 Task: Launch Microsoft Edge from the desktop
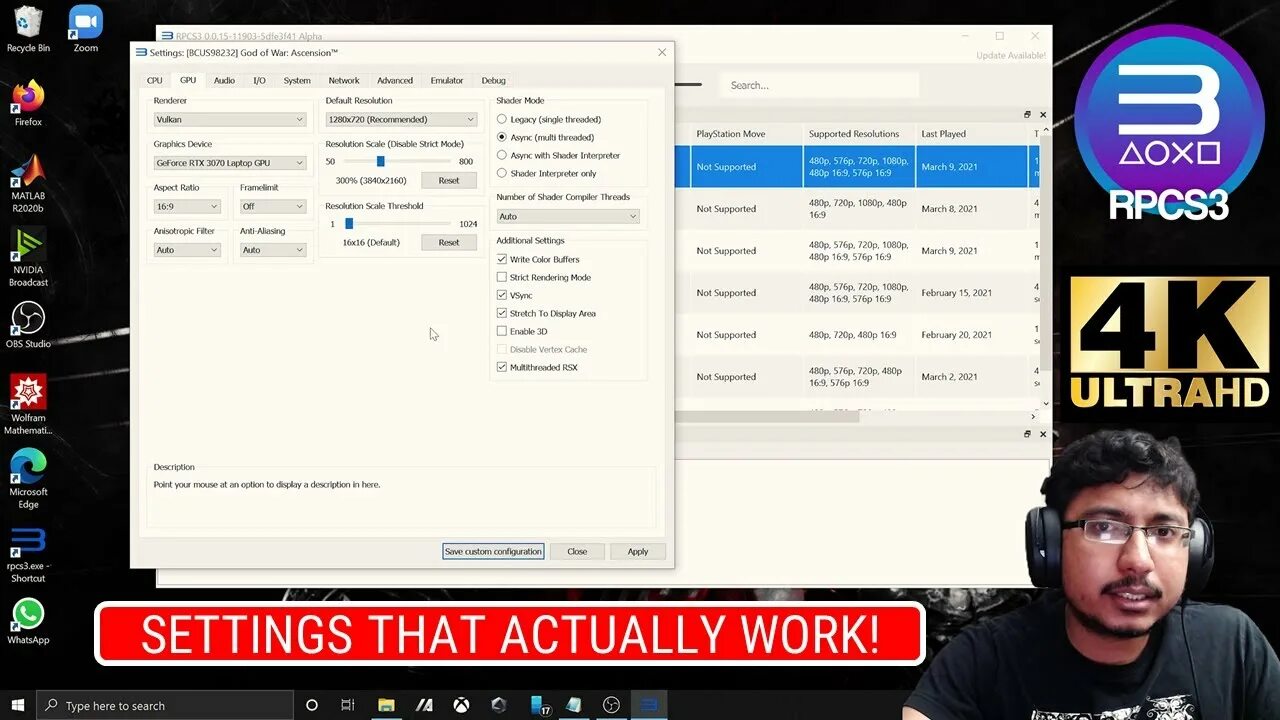pyautogui.click(x=28, y=480)
